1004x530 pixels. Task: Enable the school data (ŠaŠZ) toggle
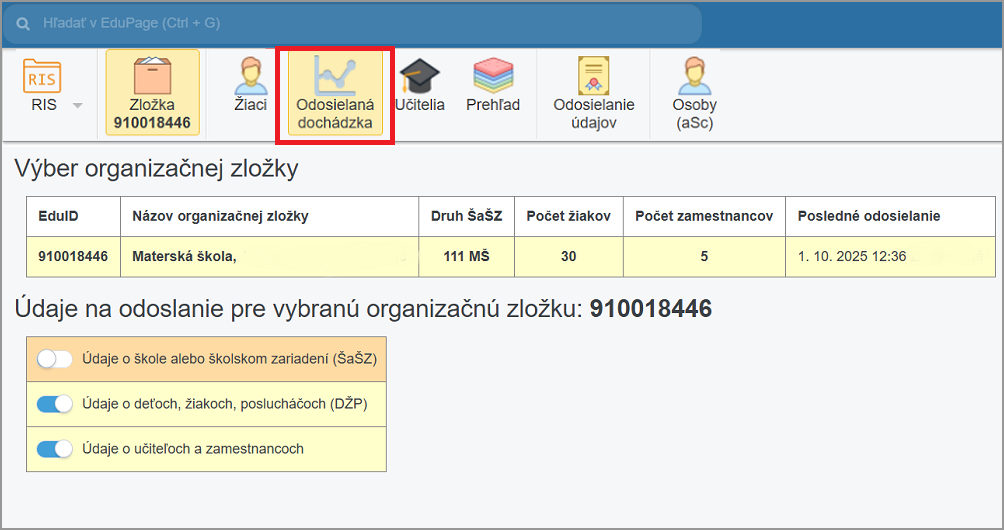[x=55, y=358]
